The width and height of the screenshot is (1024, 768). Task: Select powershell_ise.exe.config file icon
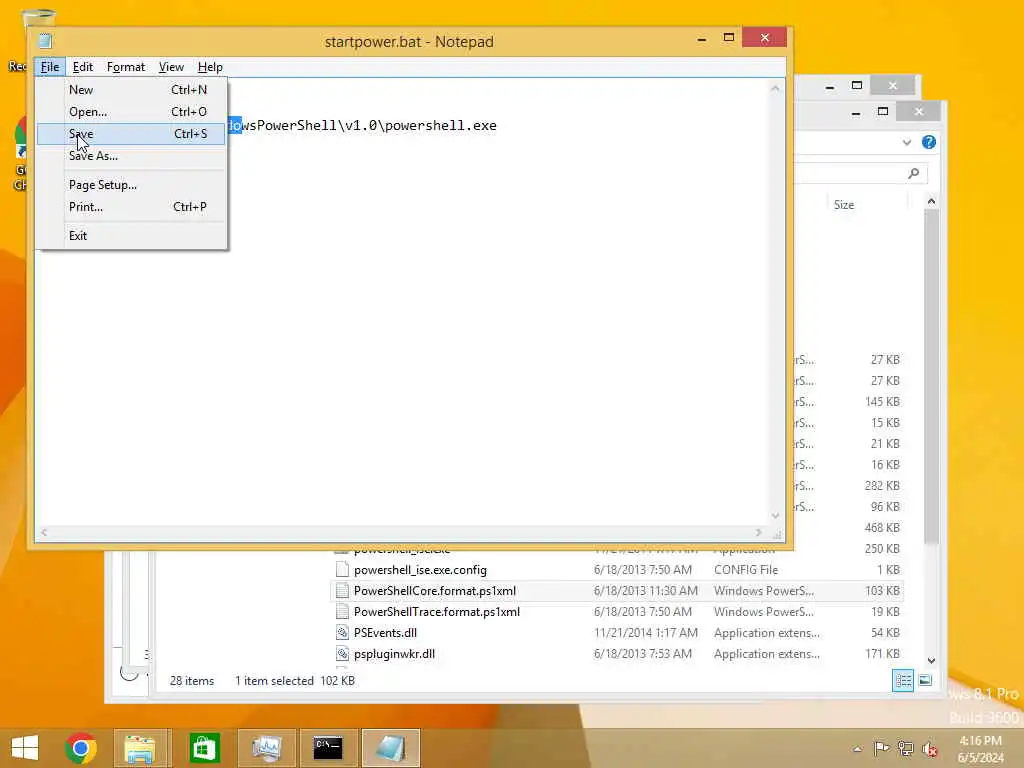coord(342,569)
